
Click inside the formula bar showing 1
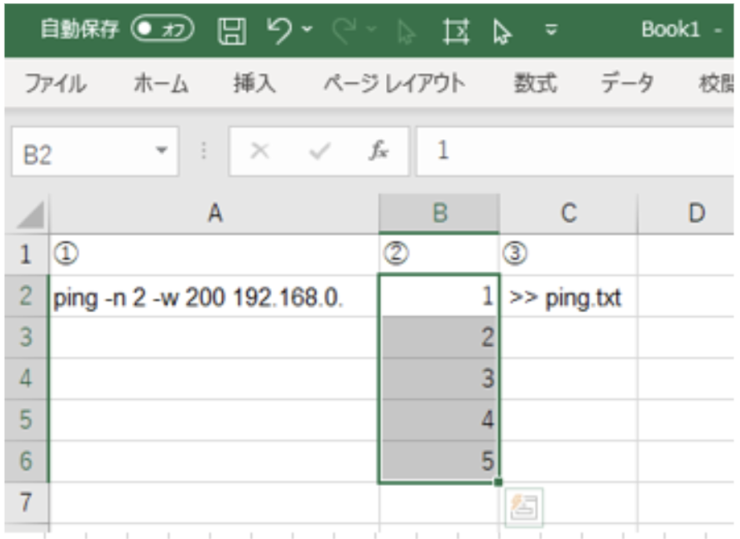pos(570,151)
